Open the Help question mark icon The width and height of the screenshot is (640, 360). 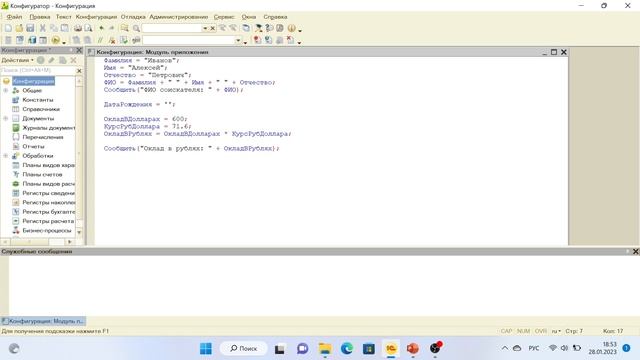[x=269, y=28]
